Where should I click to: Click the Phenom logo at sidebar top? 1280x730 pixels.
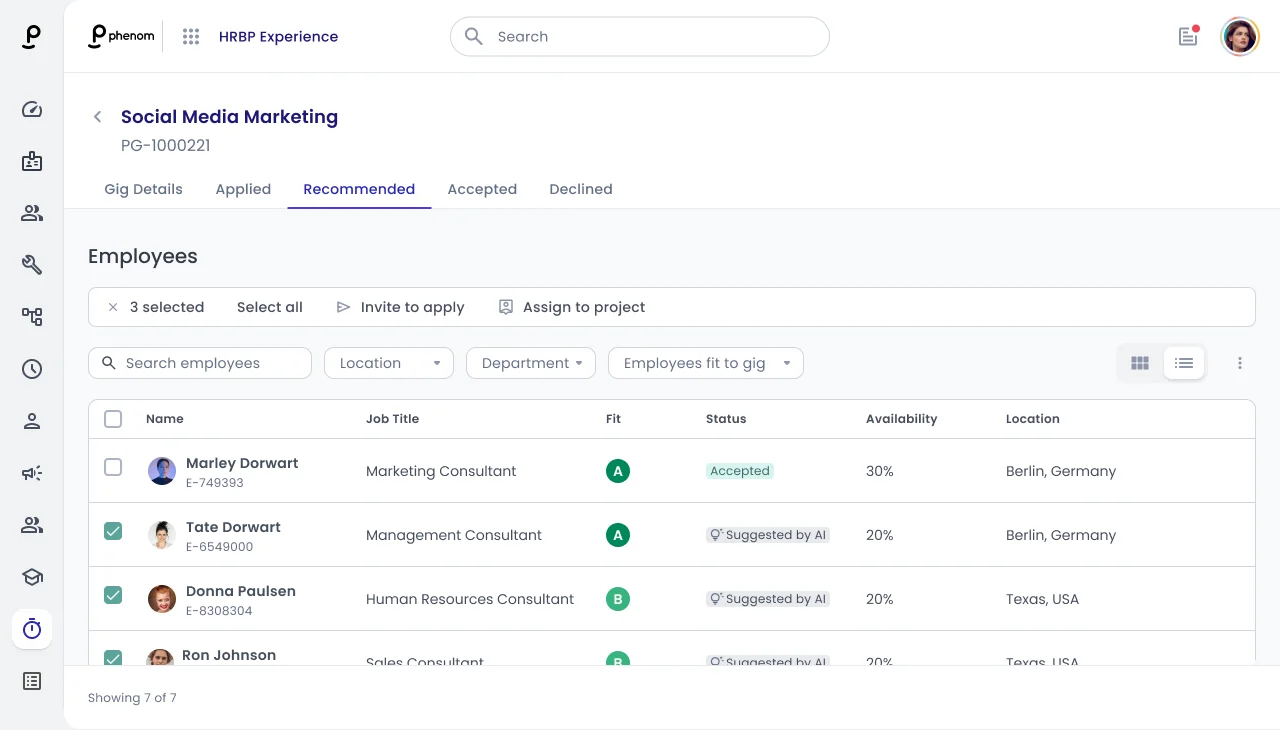pyautogui.click(x=32, y=37)
